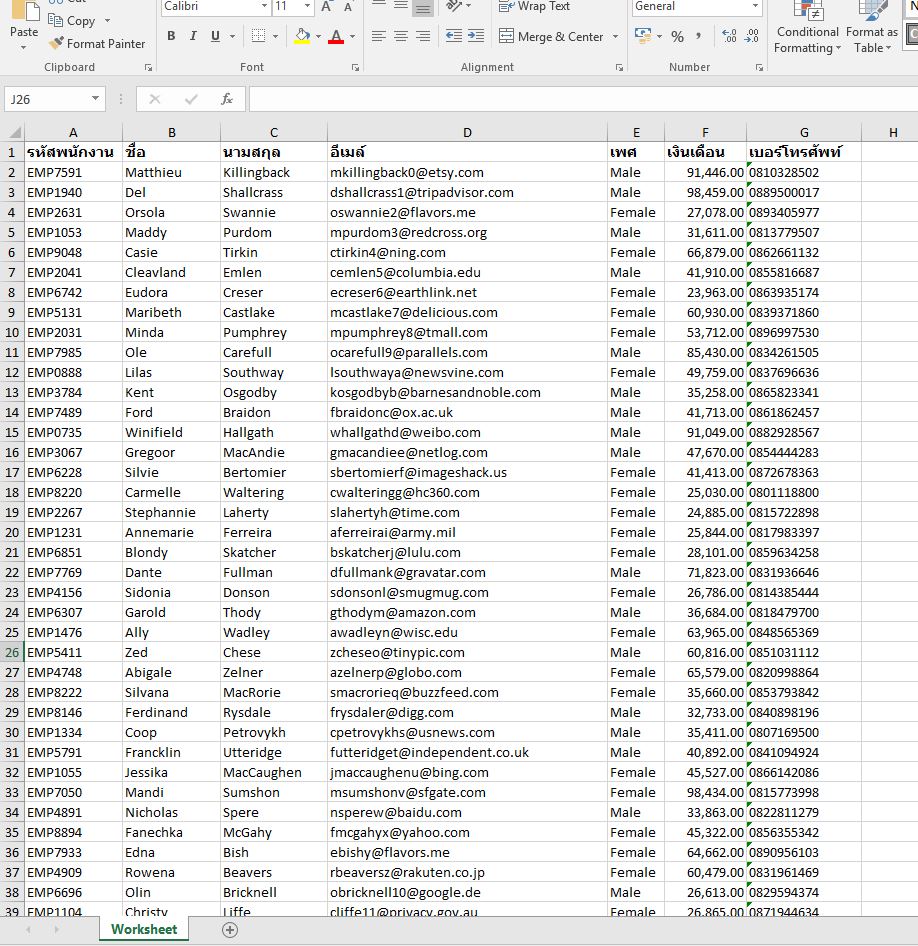Open Conditional Formatting menu
The image size is (918, 946).
pyautogui.click(x=807, y=27)
